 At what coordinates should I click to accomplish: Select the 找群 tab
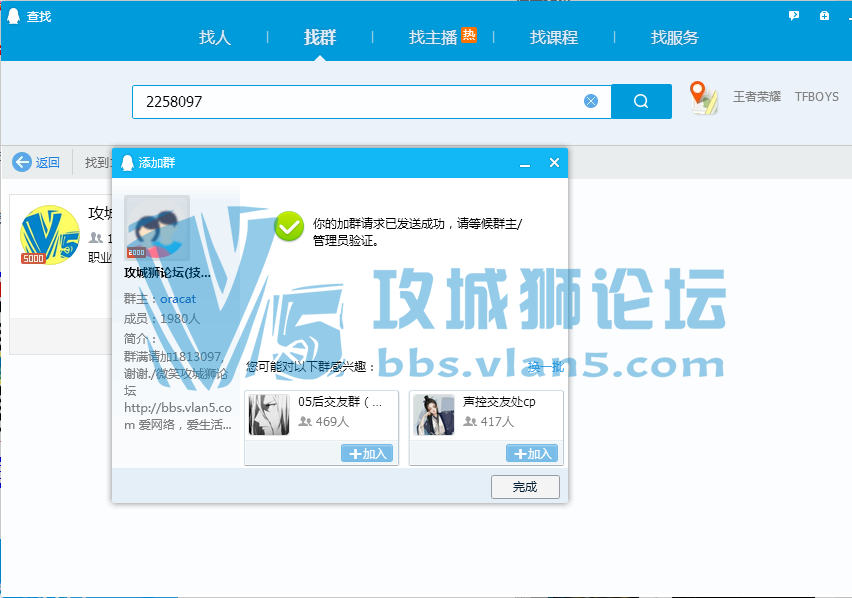(320, 37)
